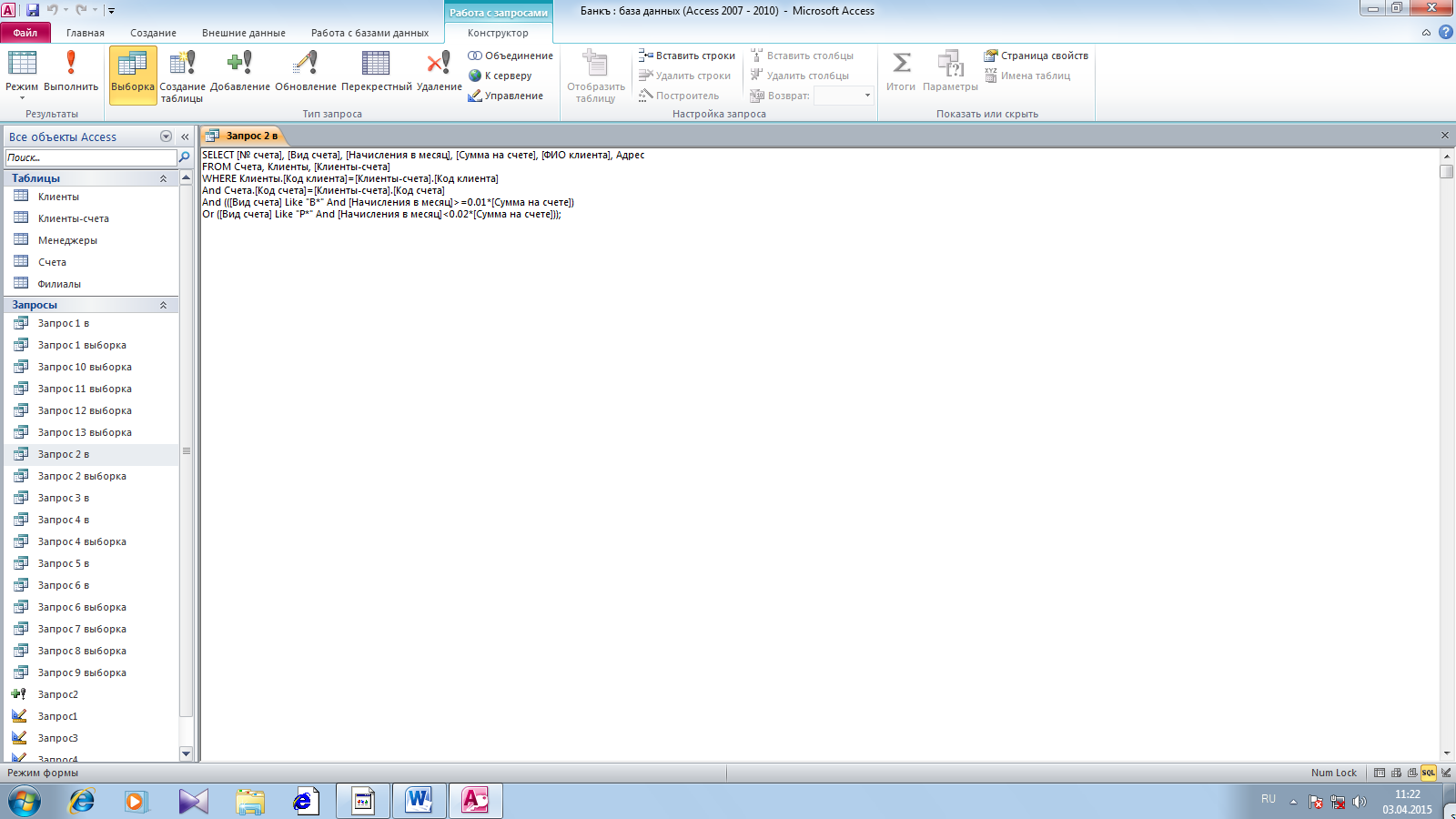The height and width of the screenshot is (819, 1456).
Task: Select the Менеджеры table
Action: pyautogui.click(x=91, y=240)
